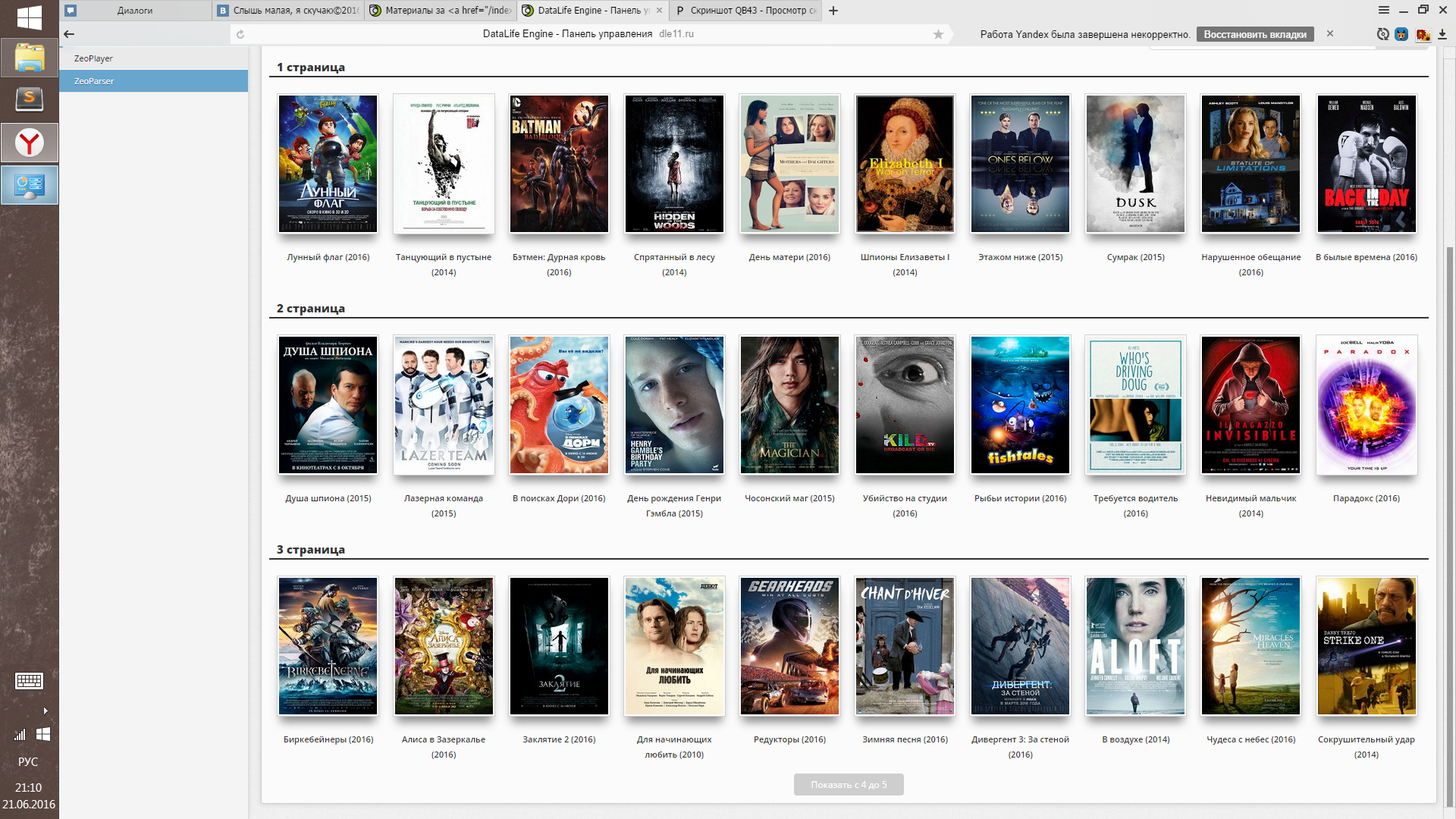Switch to the Скриншот QB43 tab
Image resolution: width=1456 pixels, height=819 pixels.
tap(745, 11)
